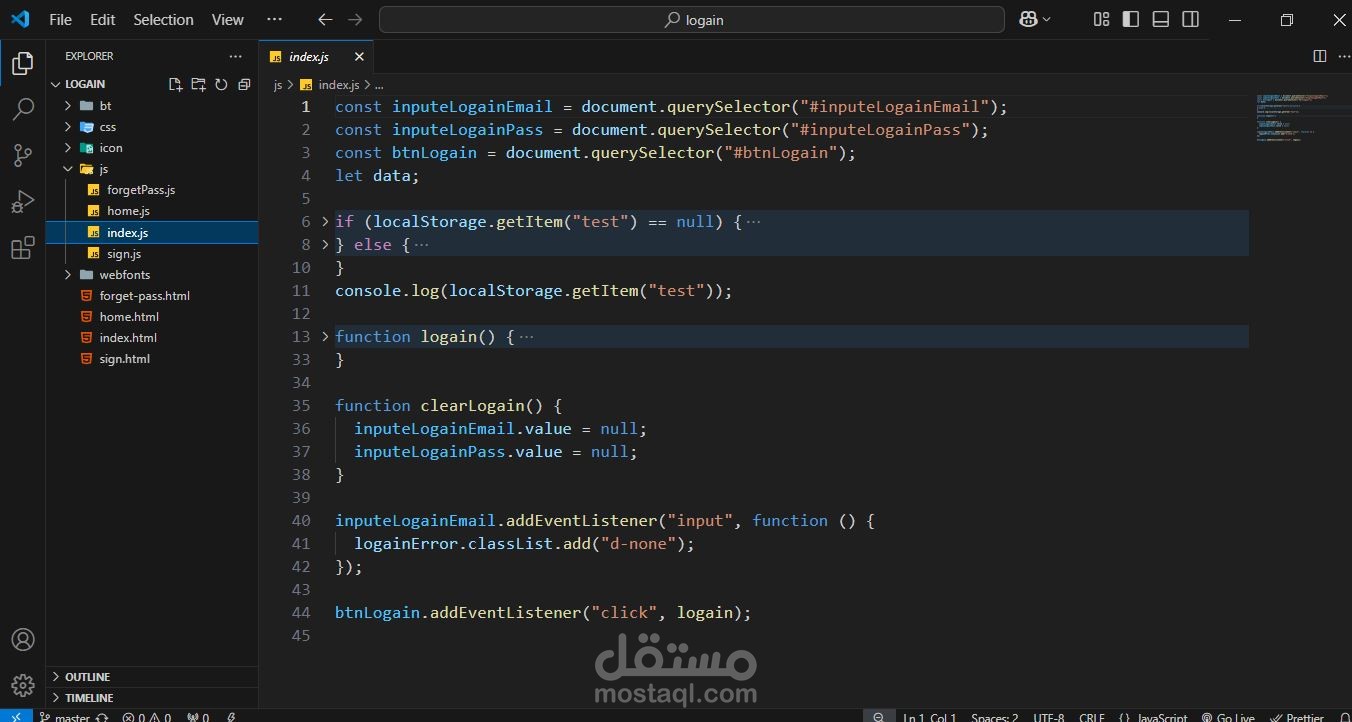
Task: Split the editor to the right
Action: [x=1320, y=56]
